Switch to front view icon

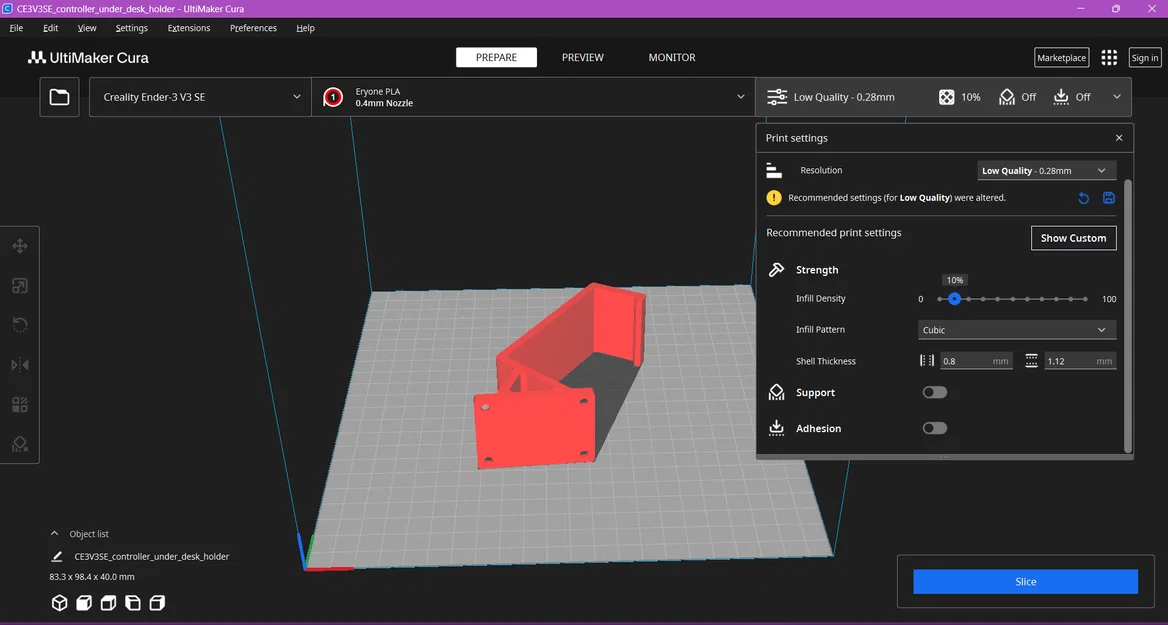84,603
